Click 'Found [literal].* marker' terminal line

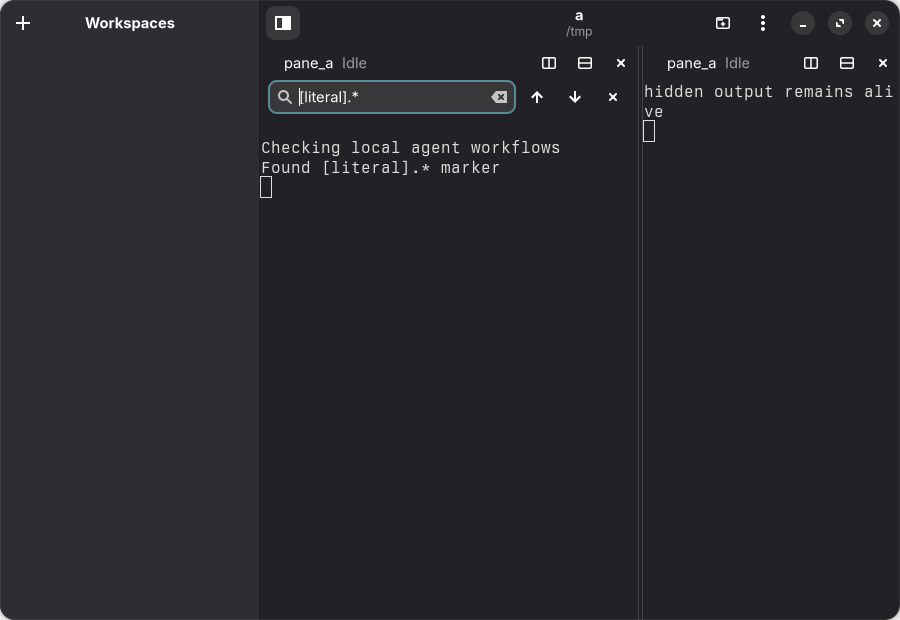(x=381, y=168)
